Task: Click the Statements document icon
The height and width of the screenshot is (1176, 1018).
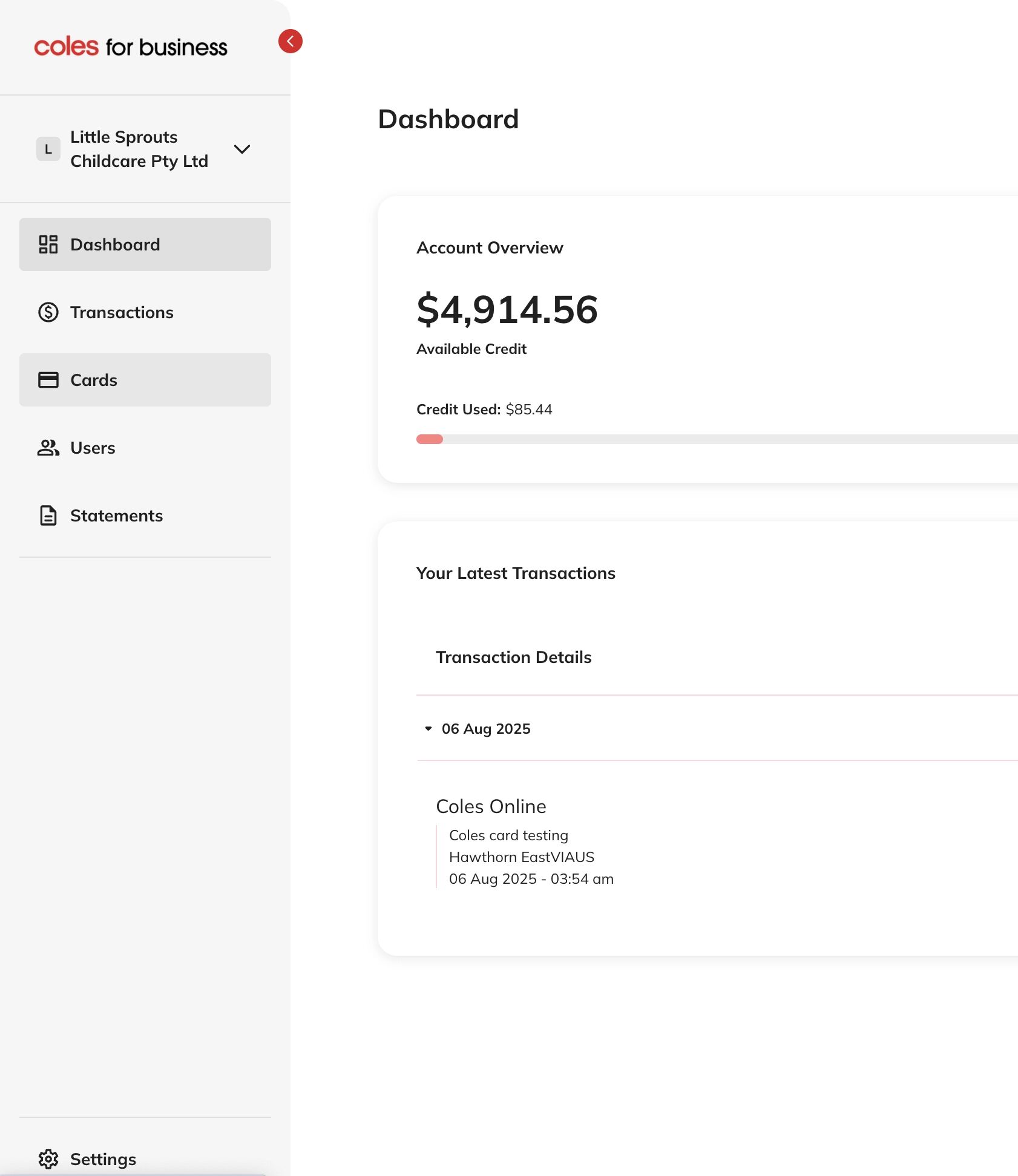Action: 48,515
